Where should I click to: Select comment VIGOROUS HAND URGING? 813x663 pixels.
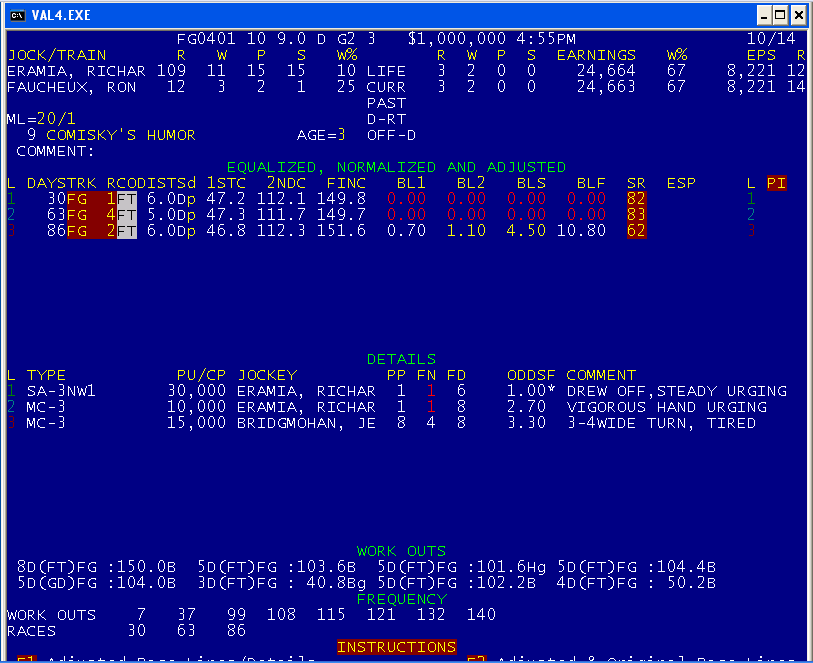click(667, 407)
